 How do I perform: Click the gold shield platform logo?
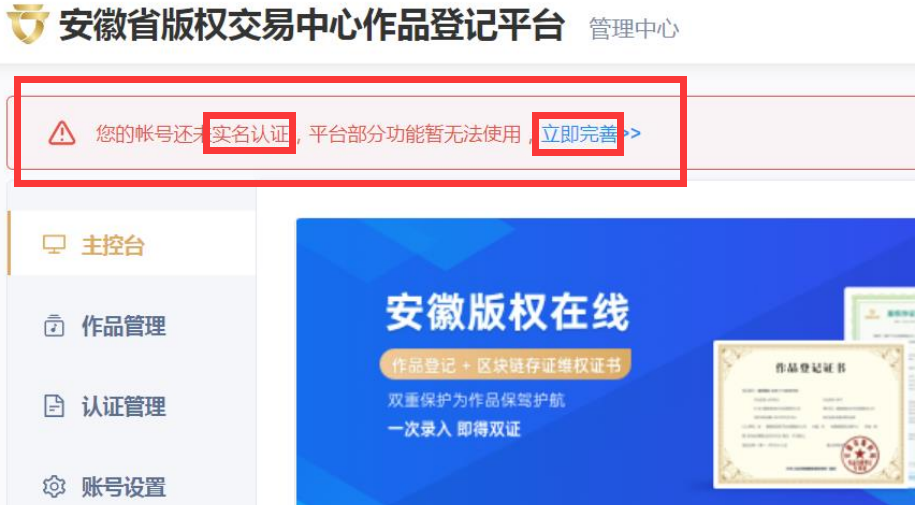click(x=27, y=24)
